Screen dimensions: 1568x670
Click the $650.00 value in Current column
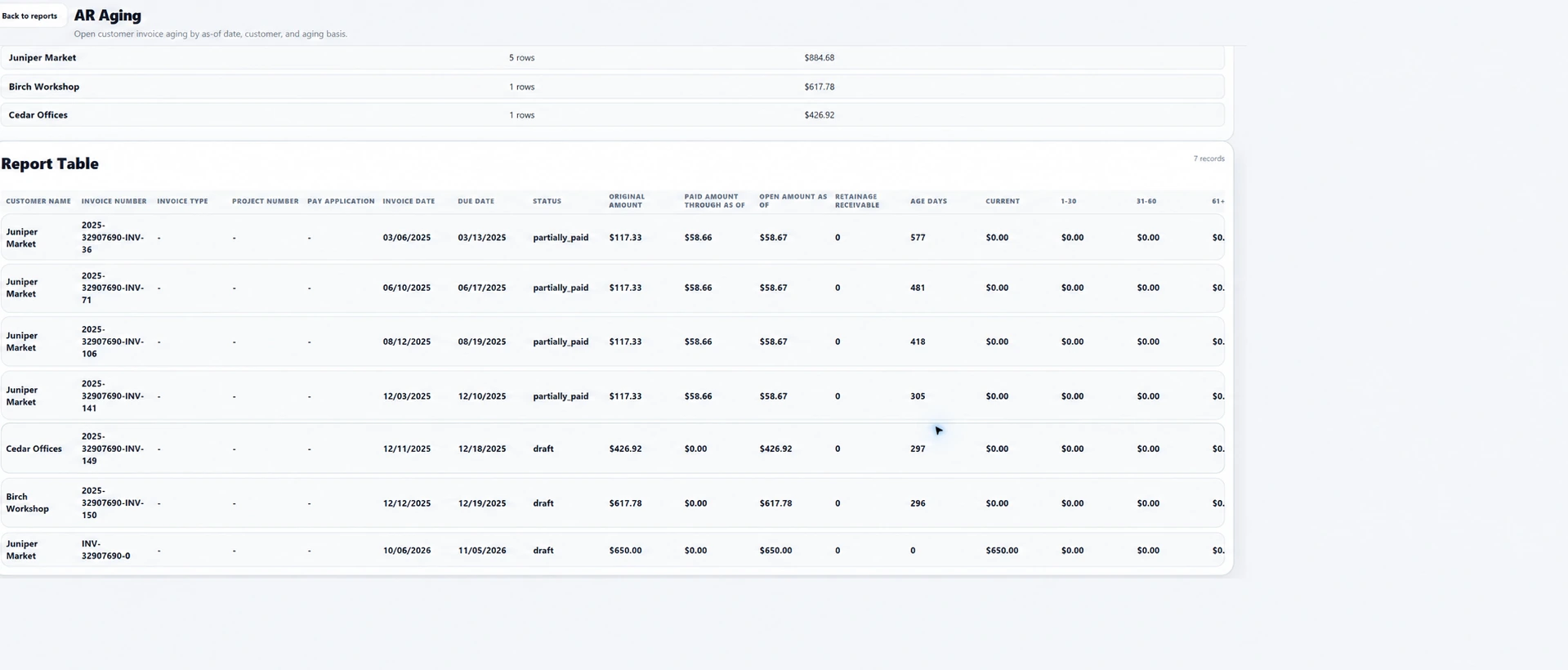click(x=1002, y=551)
